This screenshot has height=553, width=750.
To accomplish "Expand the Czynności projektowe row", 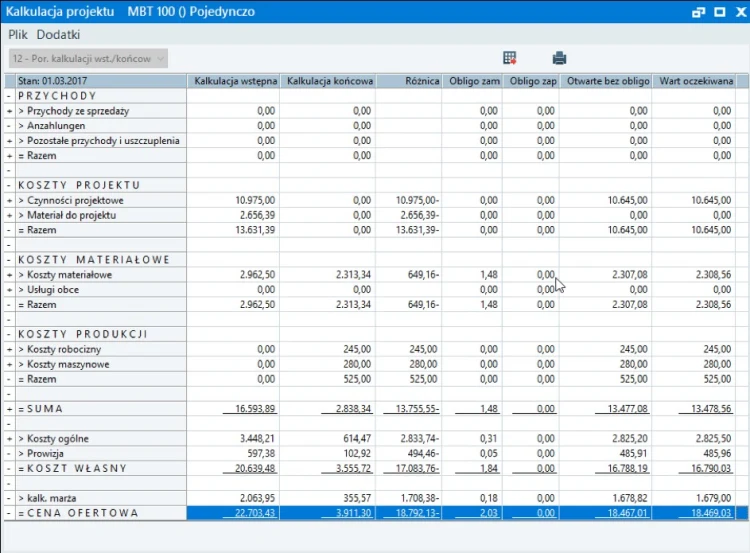I will 9,200.
